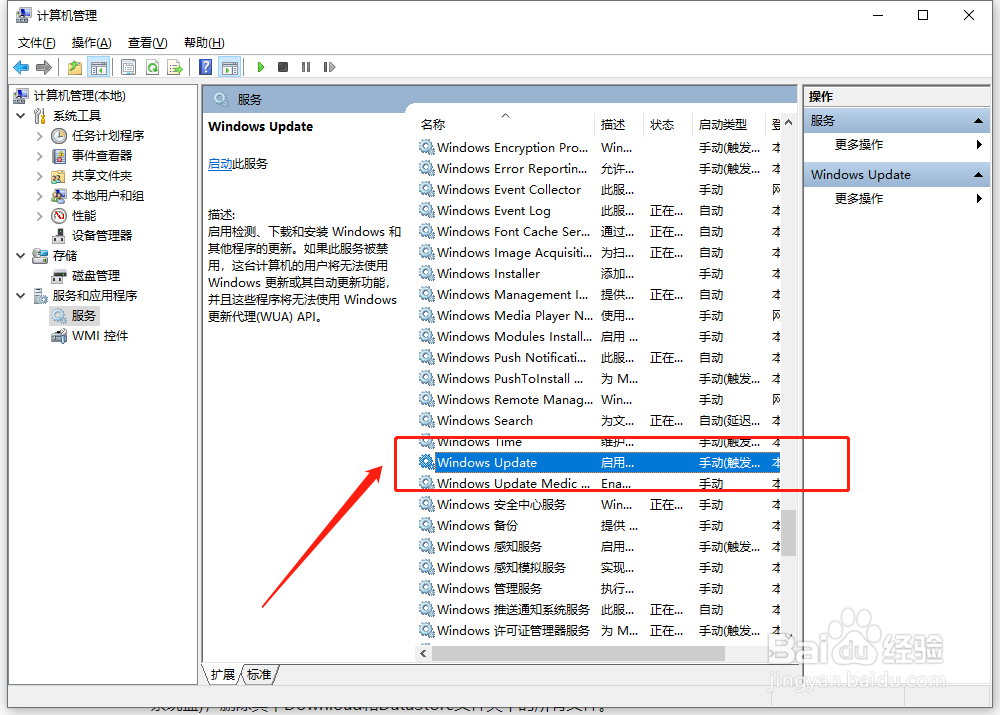Viewport: 1000px width, 715px height.
Task: Select the Windows Update service row
Action: click(598, 463)
